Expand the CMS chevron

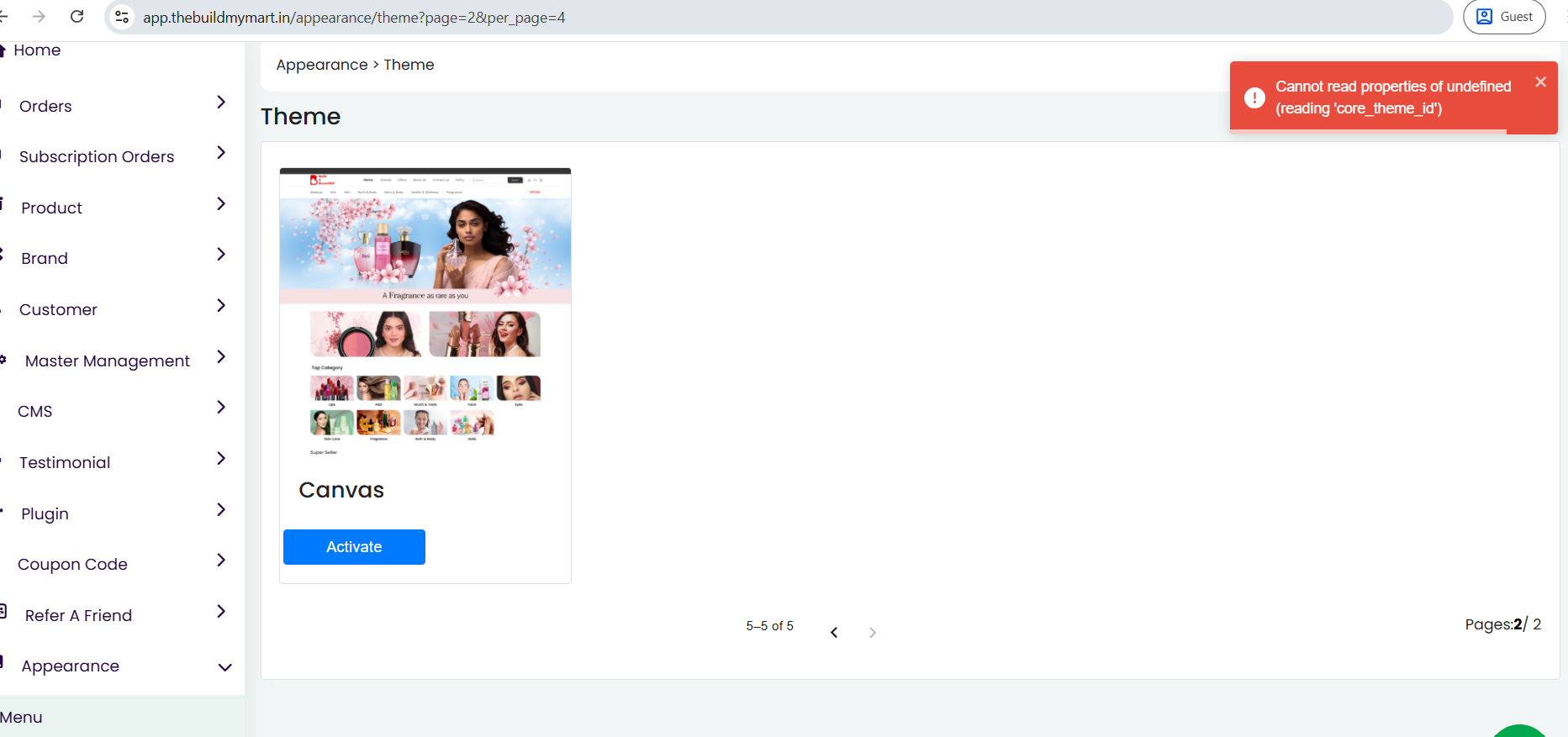[x=221, y=408]
